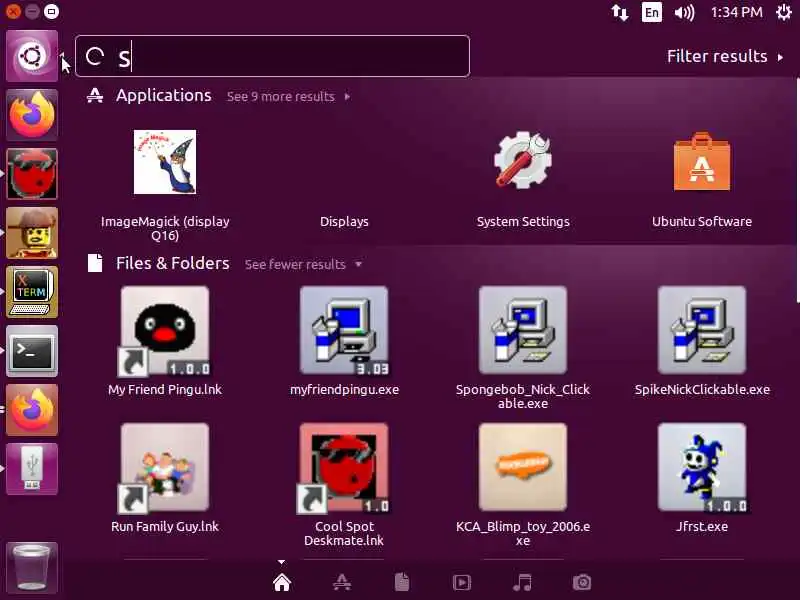
Task: Open the Lego cowboy launcher icon
Action: tap(32, 233)
